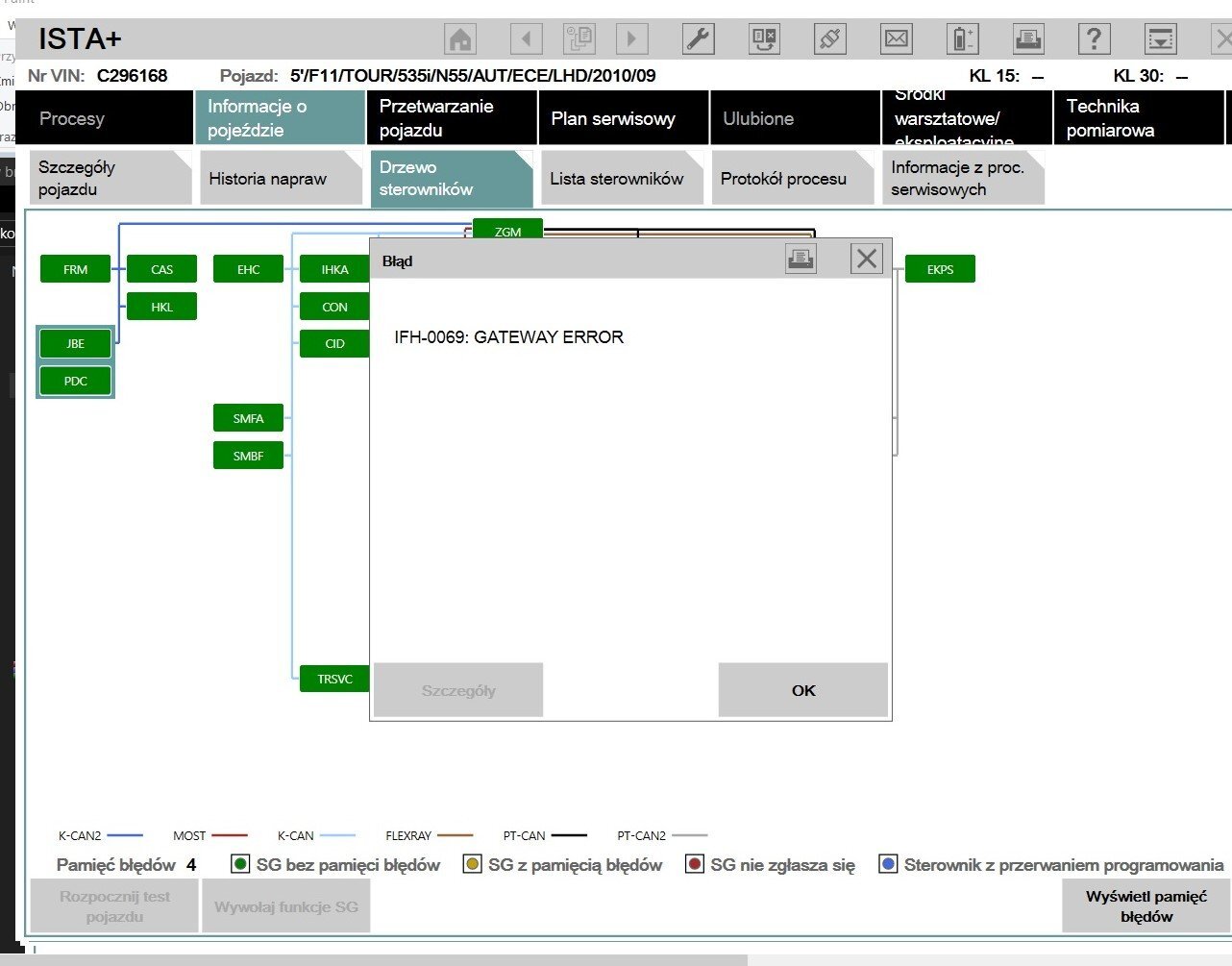Click the battery status icon

point(962,39)
